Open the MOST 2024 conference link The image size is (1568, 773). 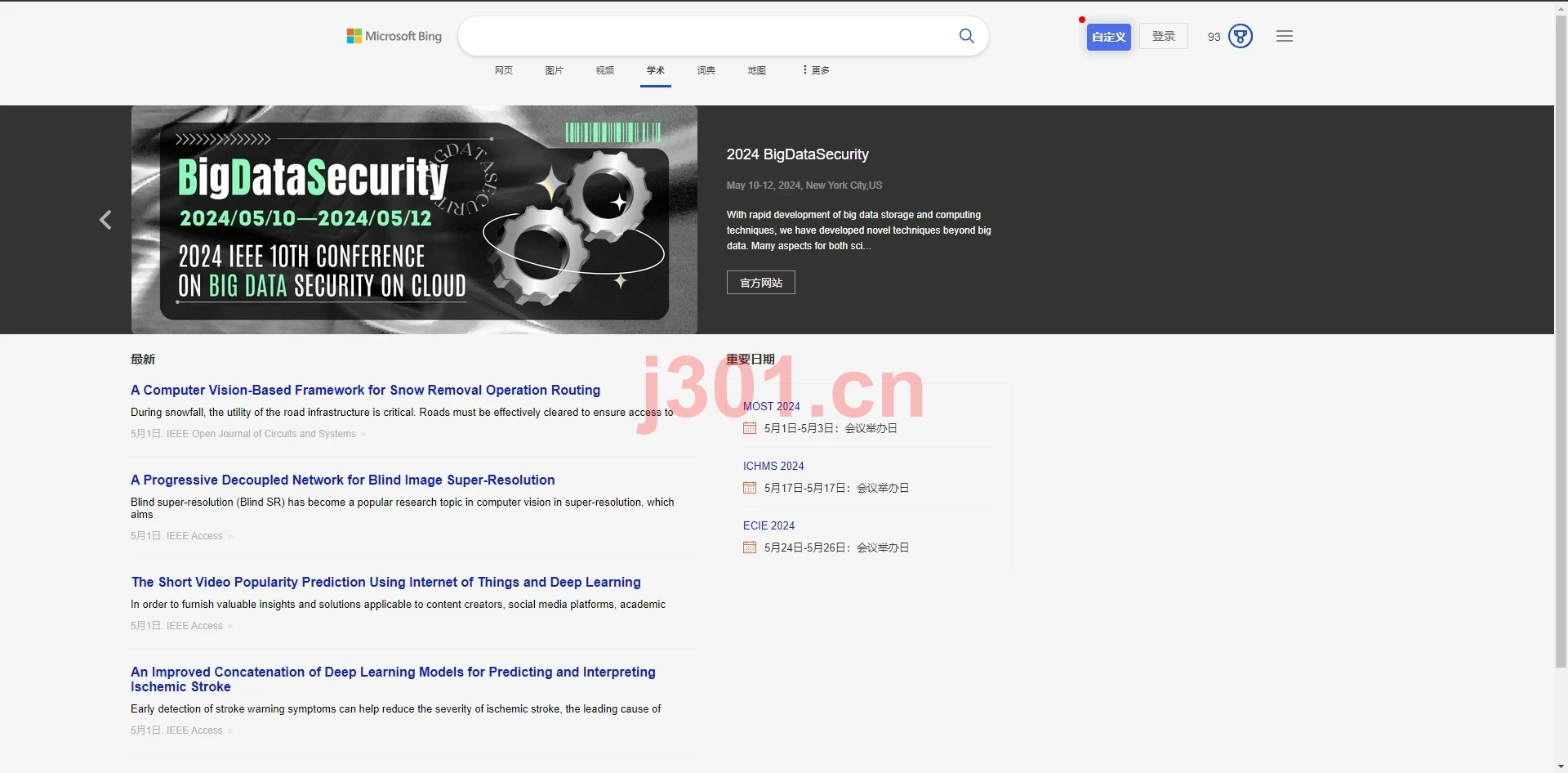[x=772, y=406]
